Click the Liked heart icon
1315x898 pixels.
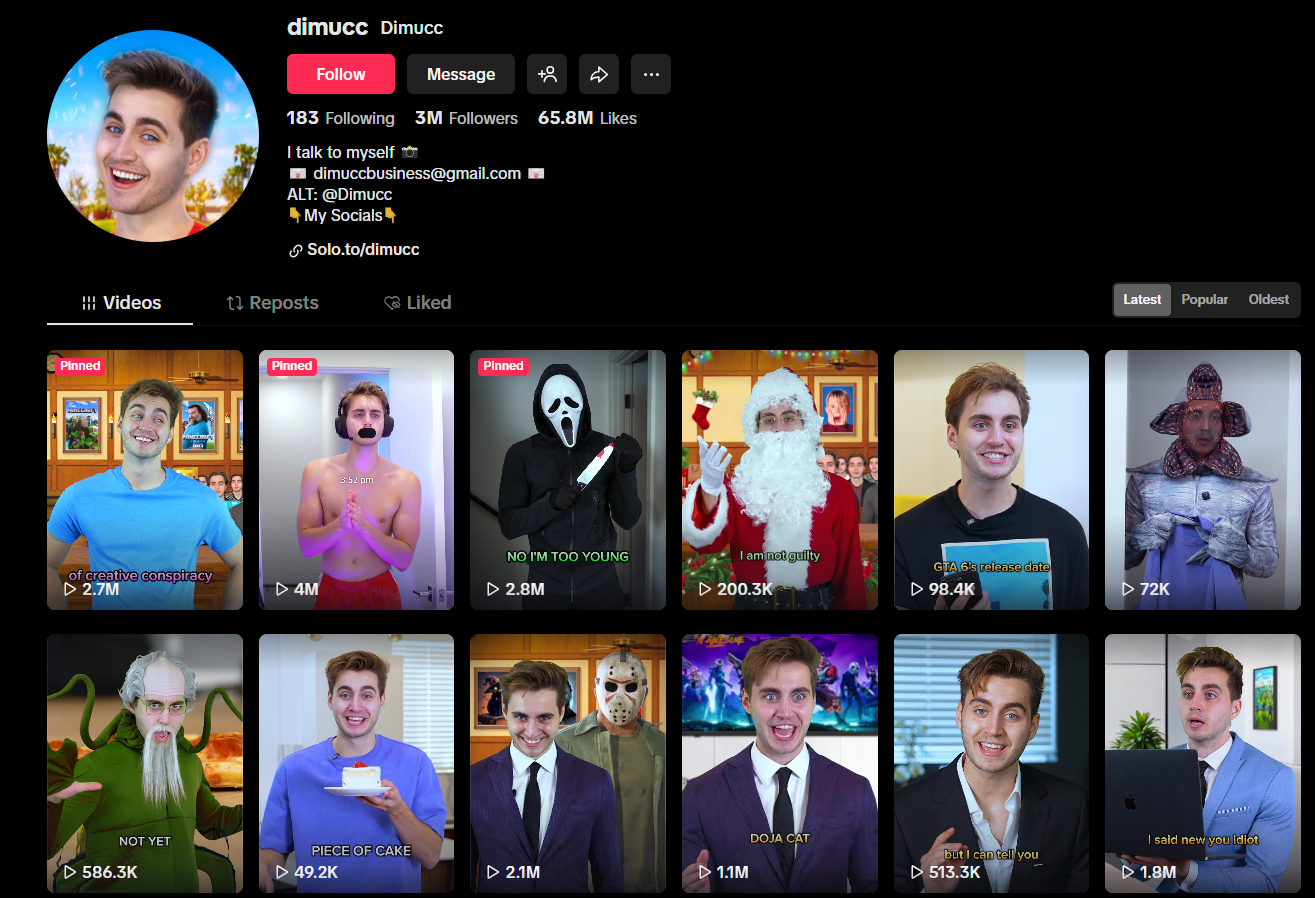pyautogui.click(x=392, y=302)
